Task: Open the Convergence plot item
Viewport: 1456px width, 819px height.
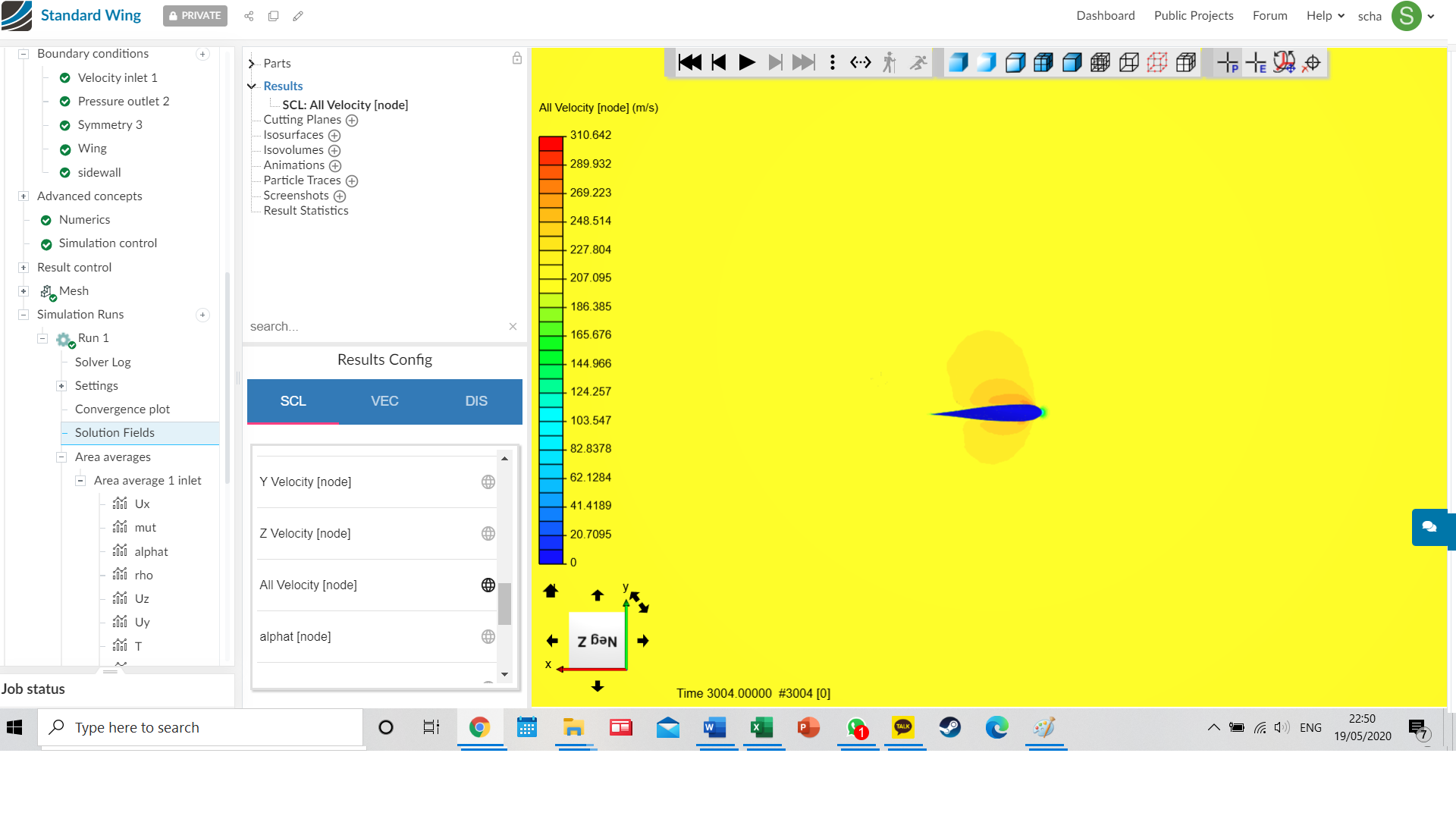Action: tap(122, 409)
